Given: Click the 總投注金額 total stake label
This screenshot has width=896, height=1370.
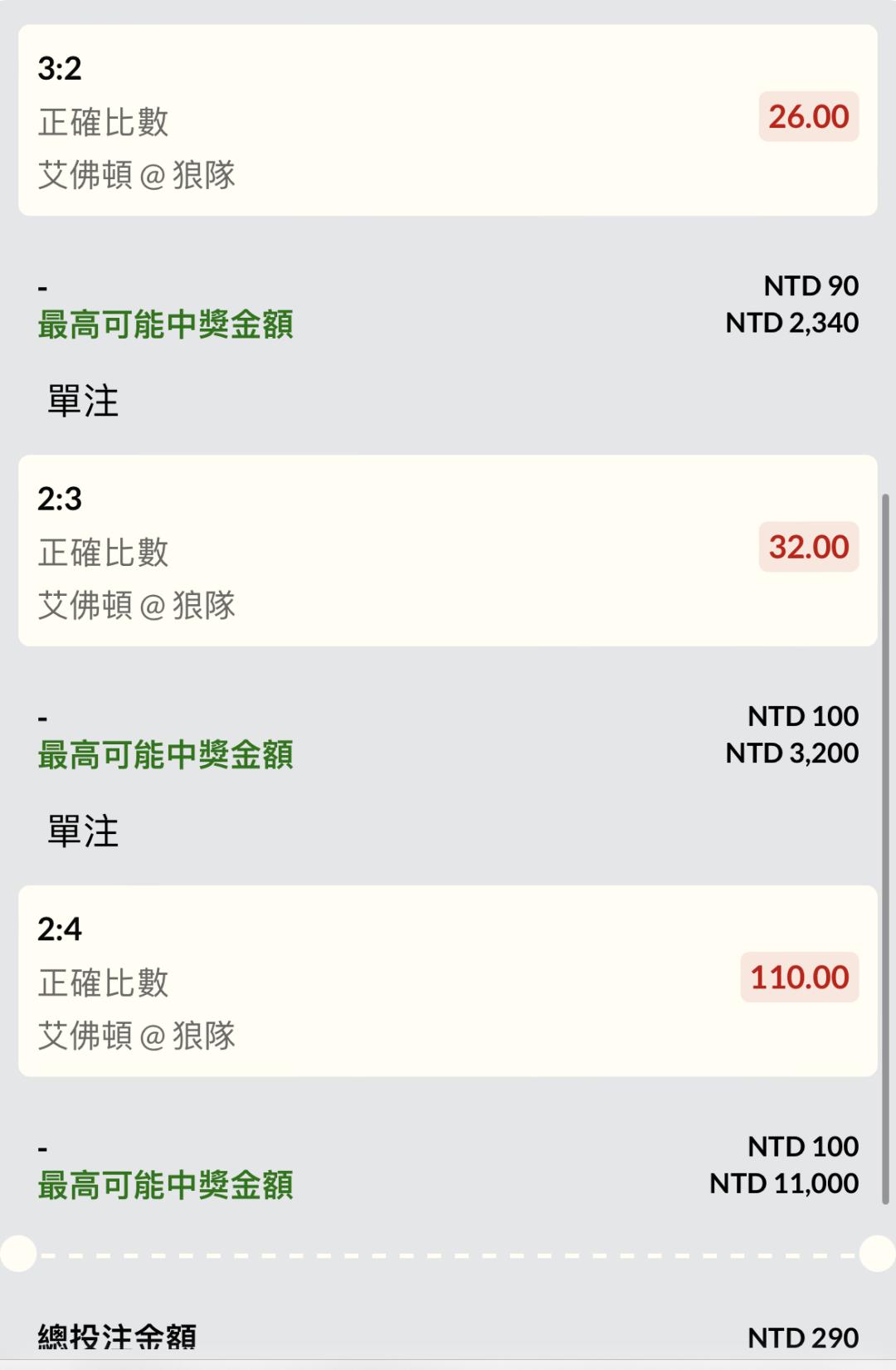Looking at the screenshot, I should click(x=117, y=1337).
